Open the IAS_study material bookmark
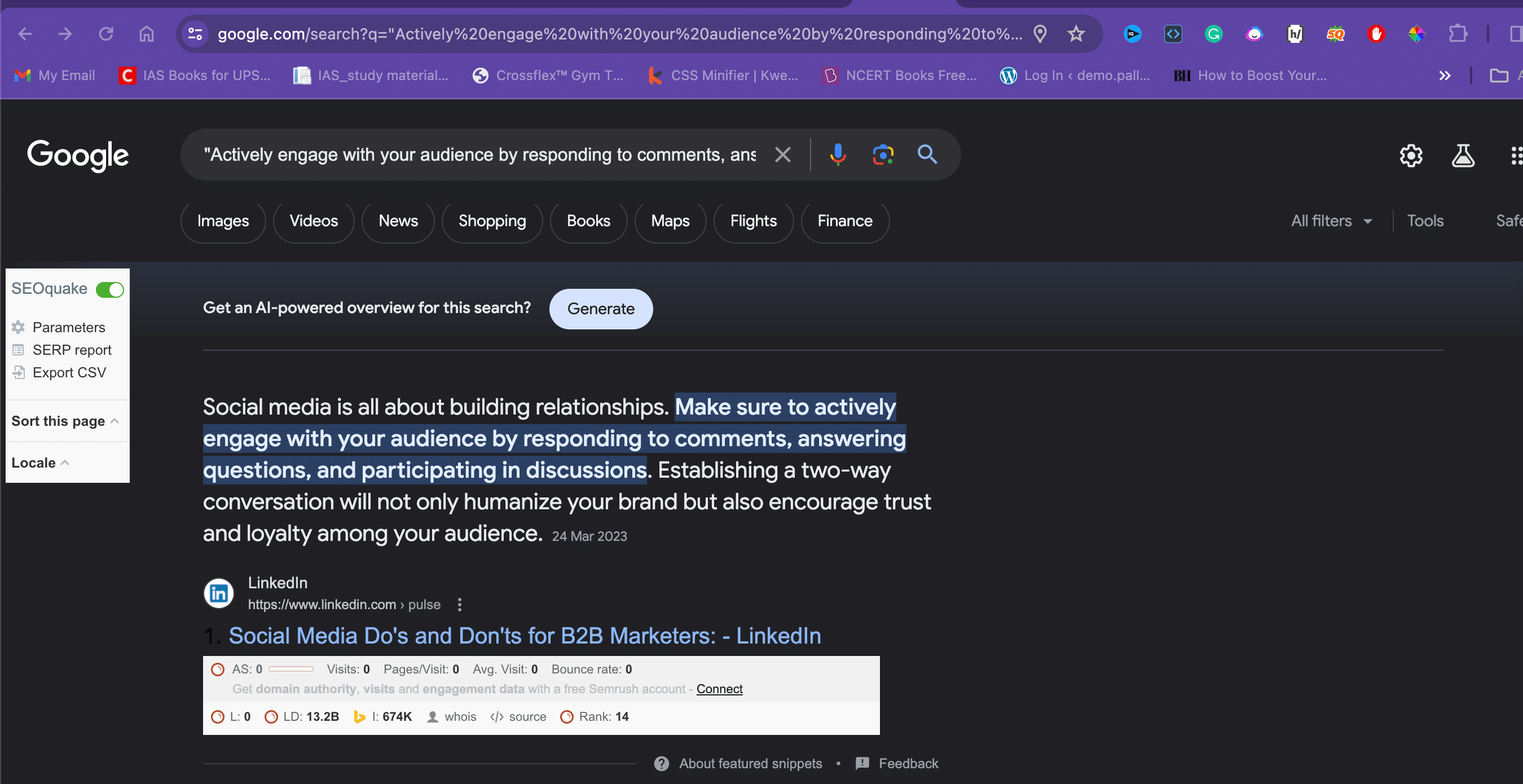This screenshot has width=1523, height=784. point(371,76)
